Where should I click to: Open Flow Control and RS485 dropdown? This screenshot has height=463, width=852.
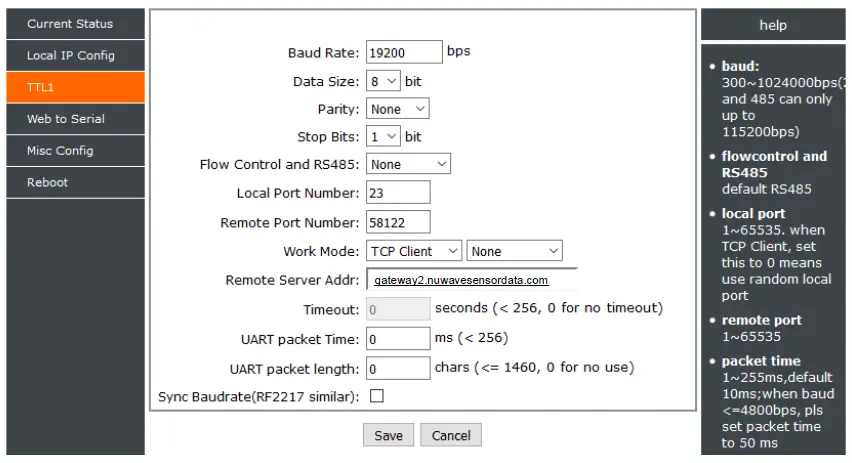[x=408, y=164]
